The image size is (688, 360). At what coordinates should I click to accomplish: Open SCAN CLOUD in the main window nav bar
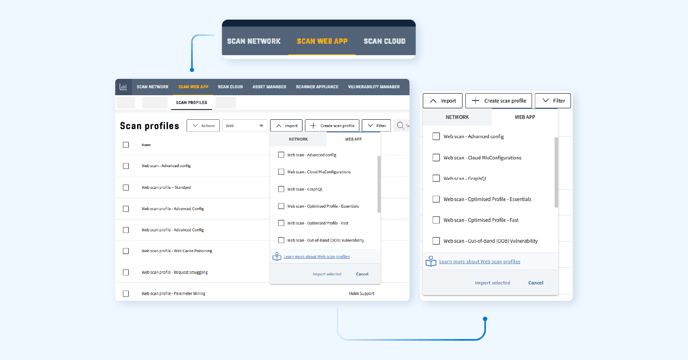click(x=230, y=87)
